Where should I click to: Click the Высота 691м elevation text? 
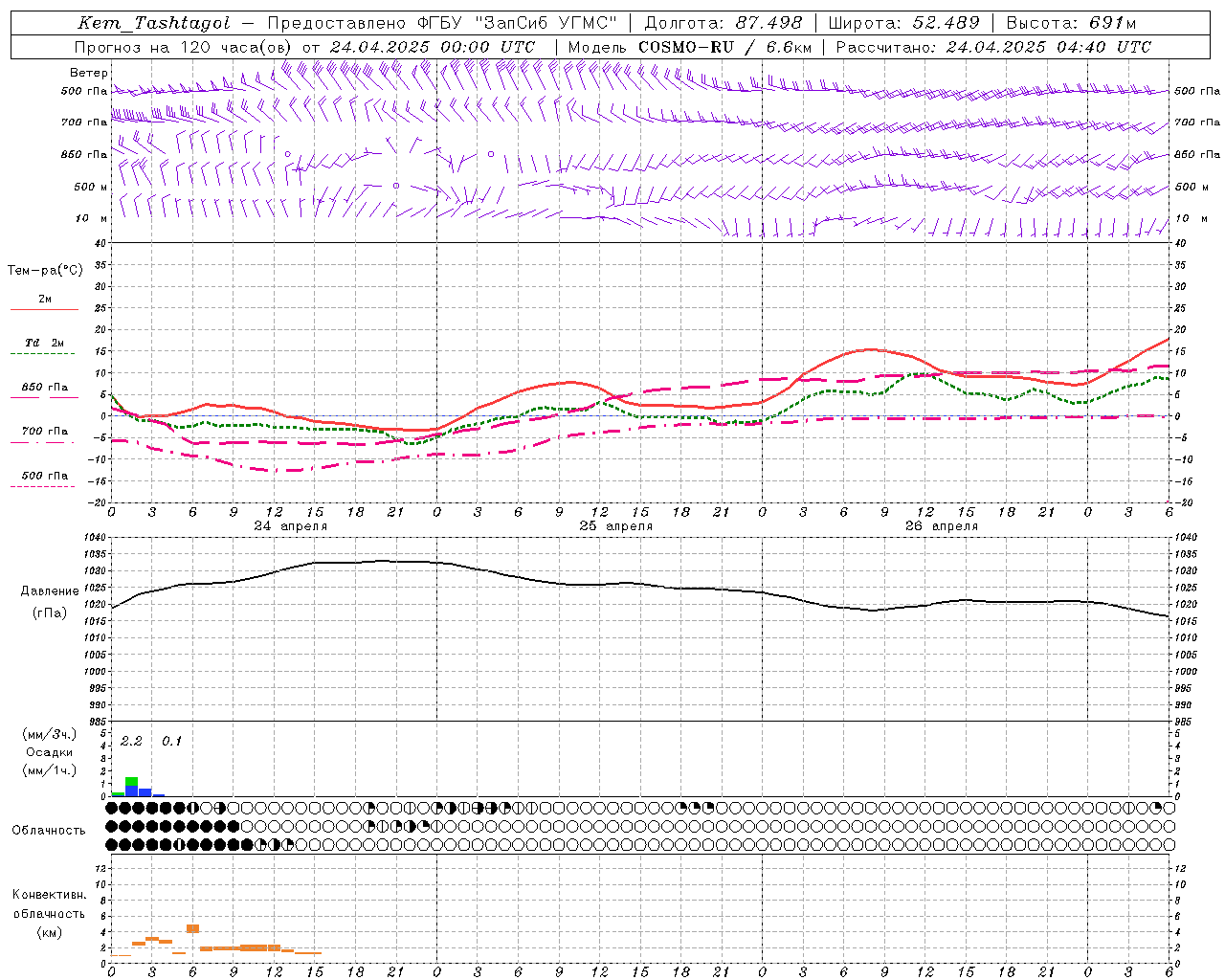1071,23
